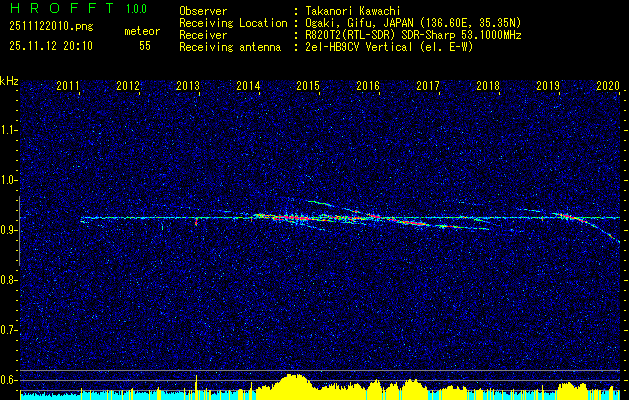Image resolution: width=629 pixels, height=400 pixels.
Task: Click the vertical grey frequency range bar
Action: coord(19,231)
